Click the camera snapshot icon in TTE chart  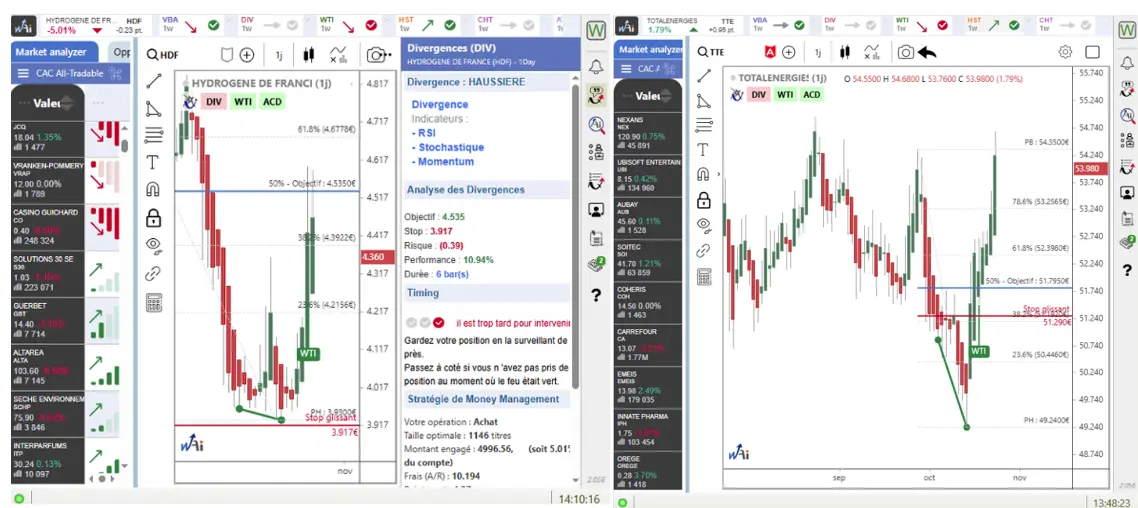point(905,52)
